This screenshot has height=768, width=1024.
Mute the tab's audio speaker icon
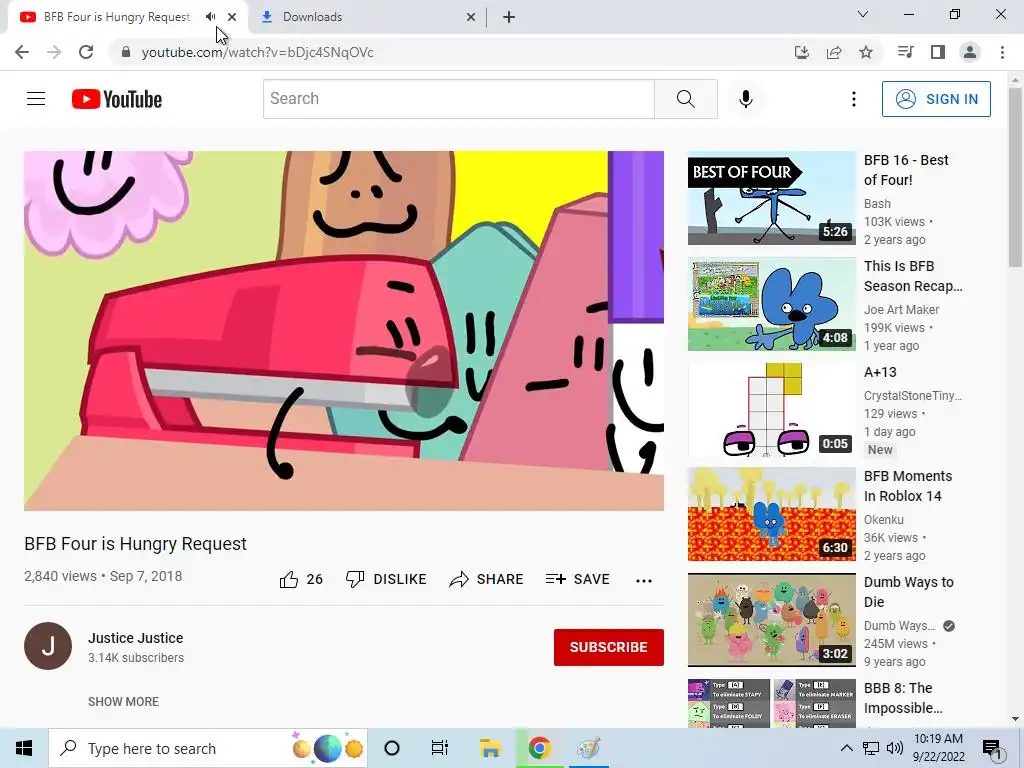[x=210, y=17]
